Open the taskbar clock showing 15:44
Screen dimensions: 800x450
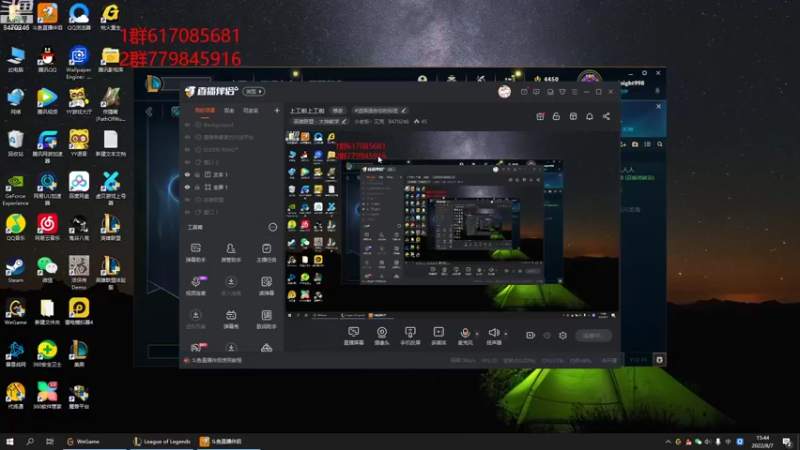coord(762,441)
